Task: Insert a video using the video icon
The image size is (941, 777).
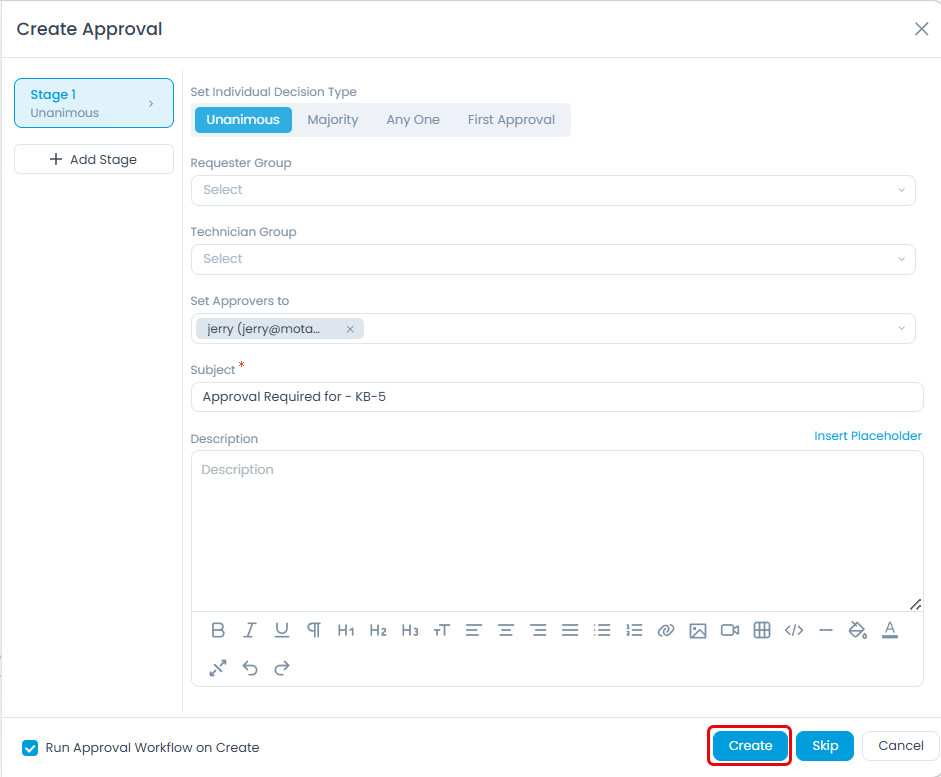Action: pos(730,630)
